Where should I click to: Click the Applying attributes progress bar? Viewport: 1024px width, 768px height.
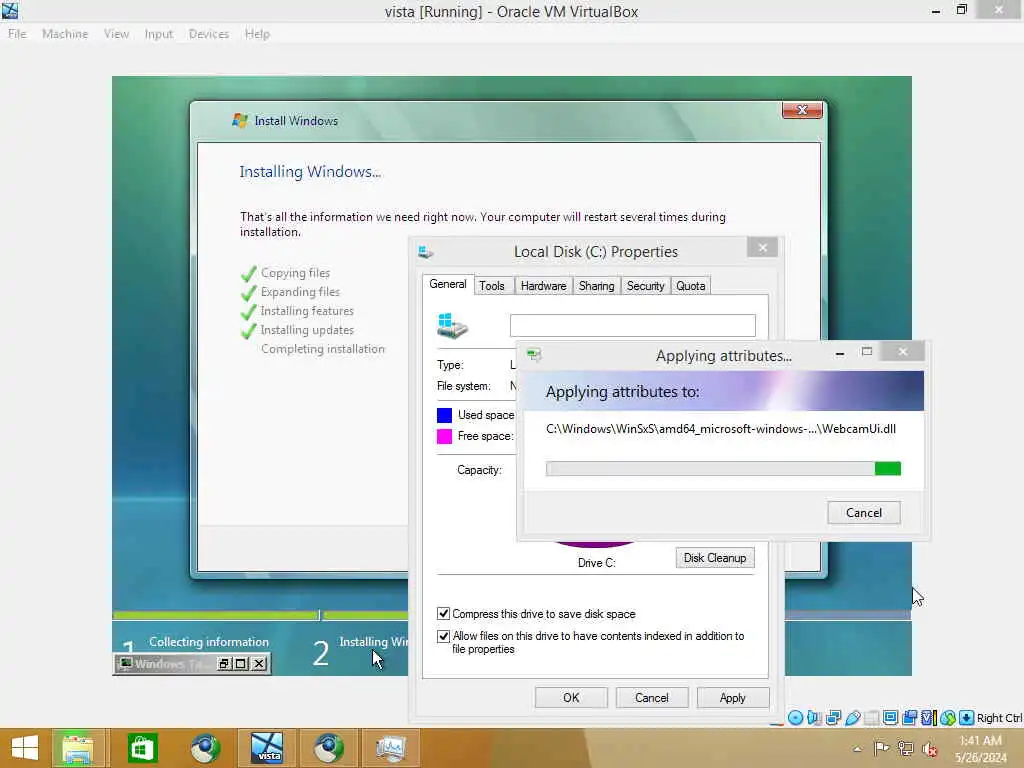[x=723, y=468]
